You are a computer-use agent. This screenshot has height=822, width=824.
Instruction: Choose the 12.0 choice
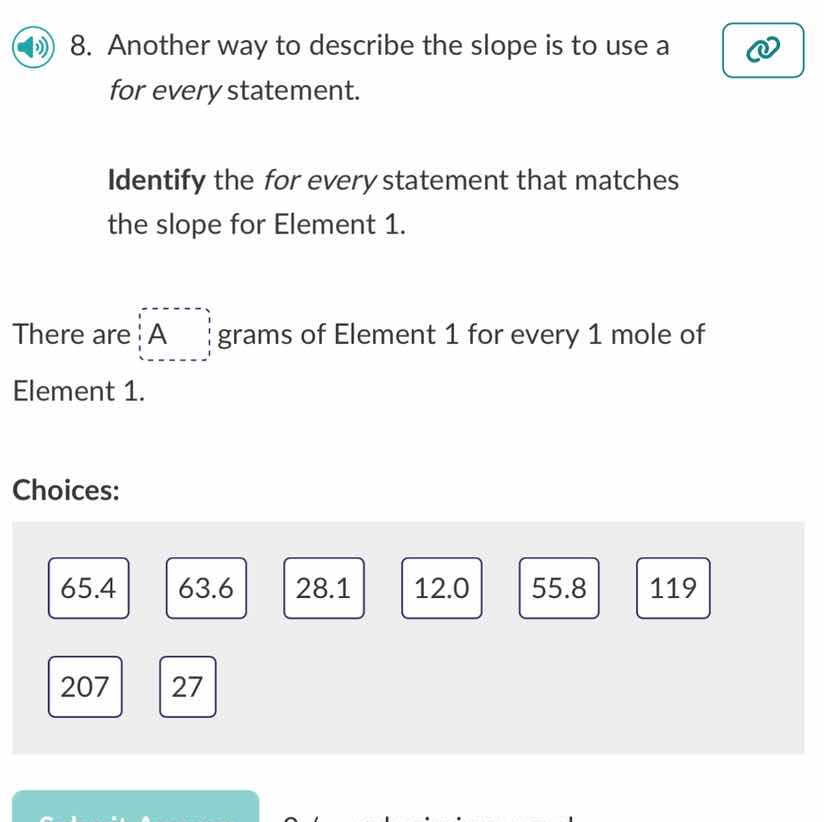tap(441, 589)
